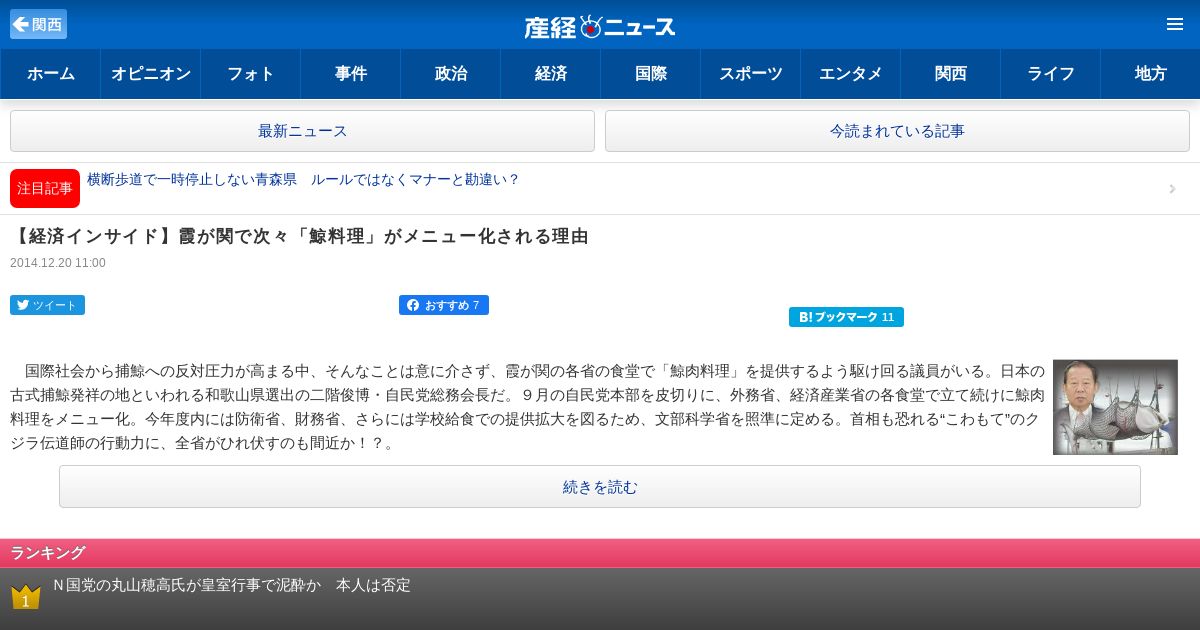1200x630 pixels.
Task: Open the ライフ tab
Action: click(x=1050, y=74)
